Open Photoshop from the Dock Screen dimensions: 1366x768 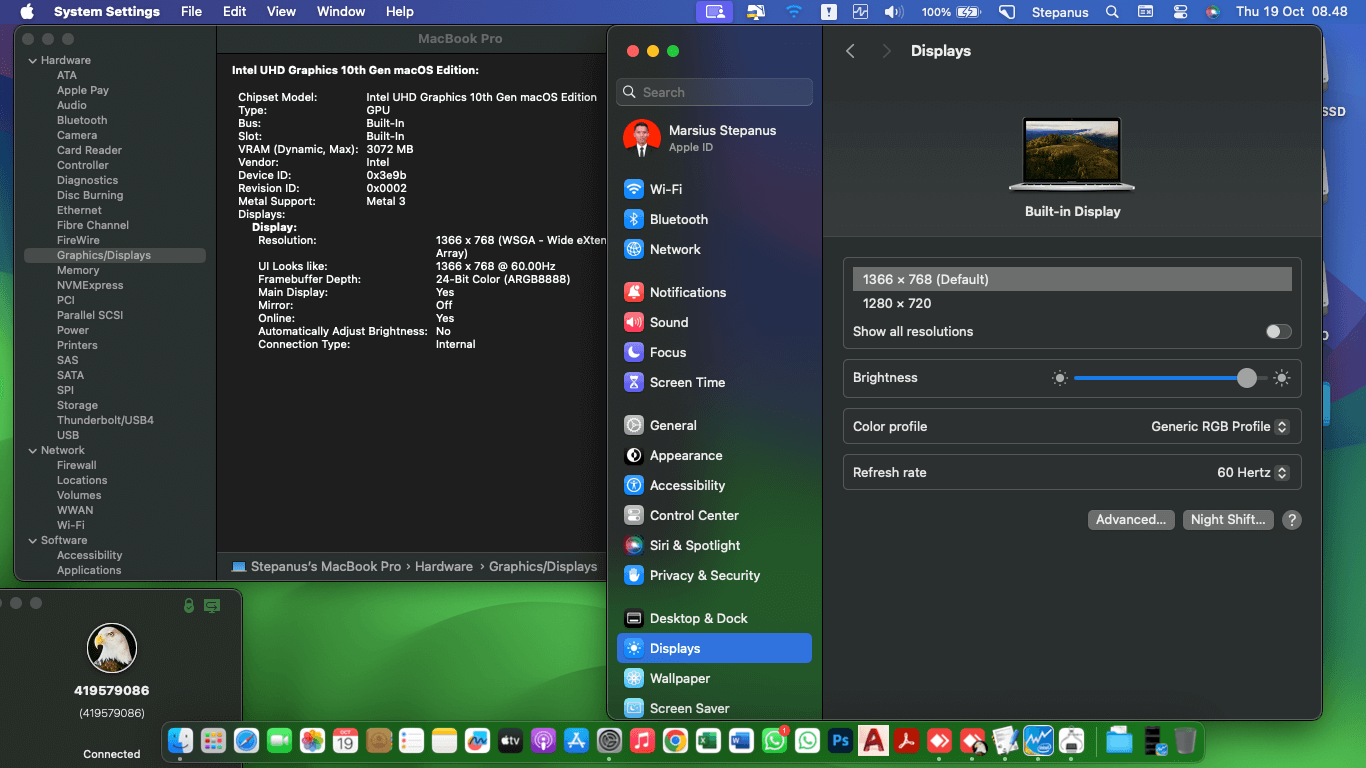[x=840, y=741]
